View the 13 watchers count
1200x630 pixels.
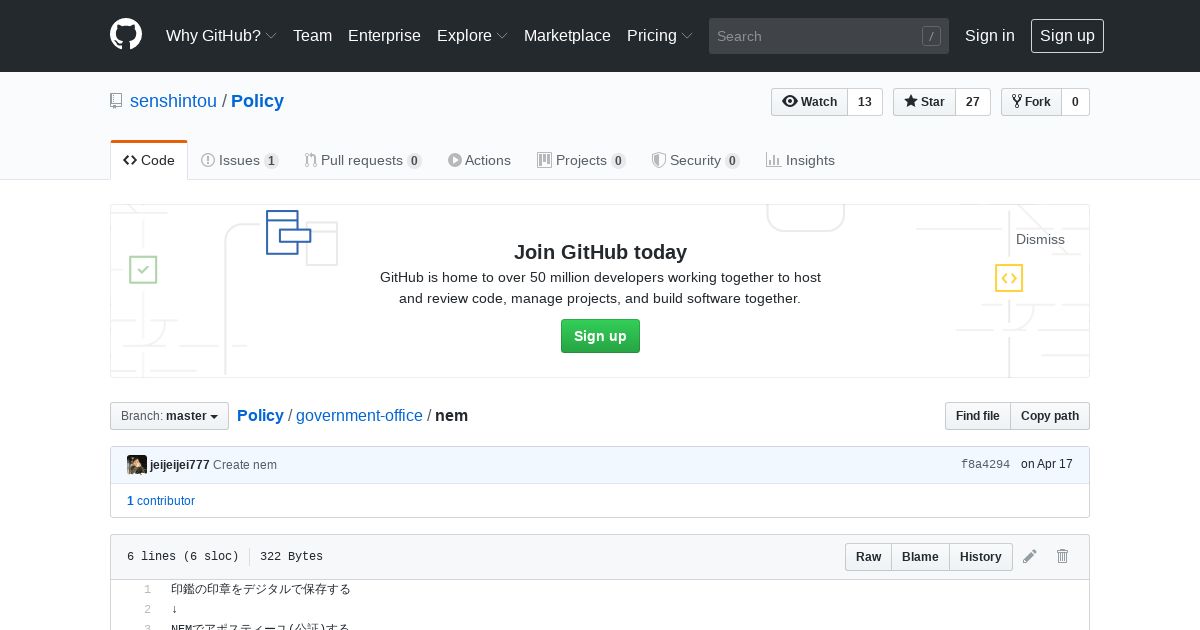[865, 102]
